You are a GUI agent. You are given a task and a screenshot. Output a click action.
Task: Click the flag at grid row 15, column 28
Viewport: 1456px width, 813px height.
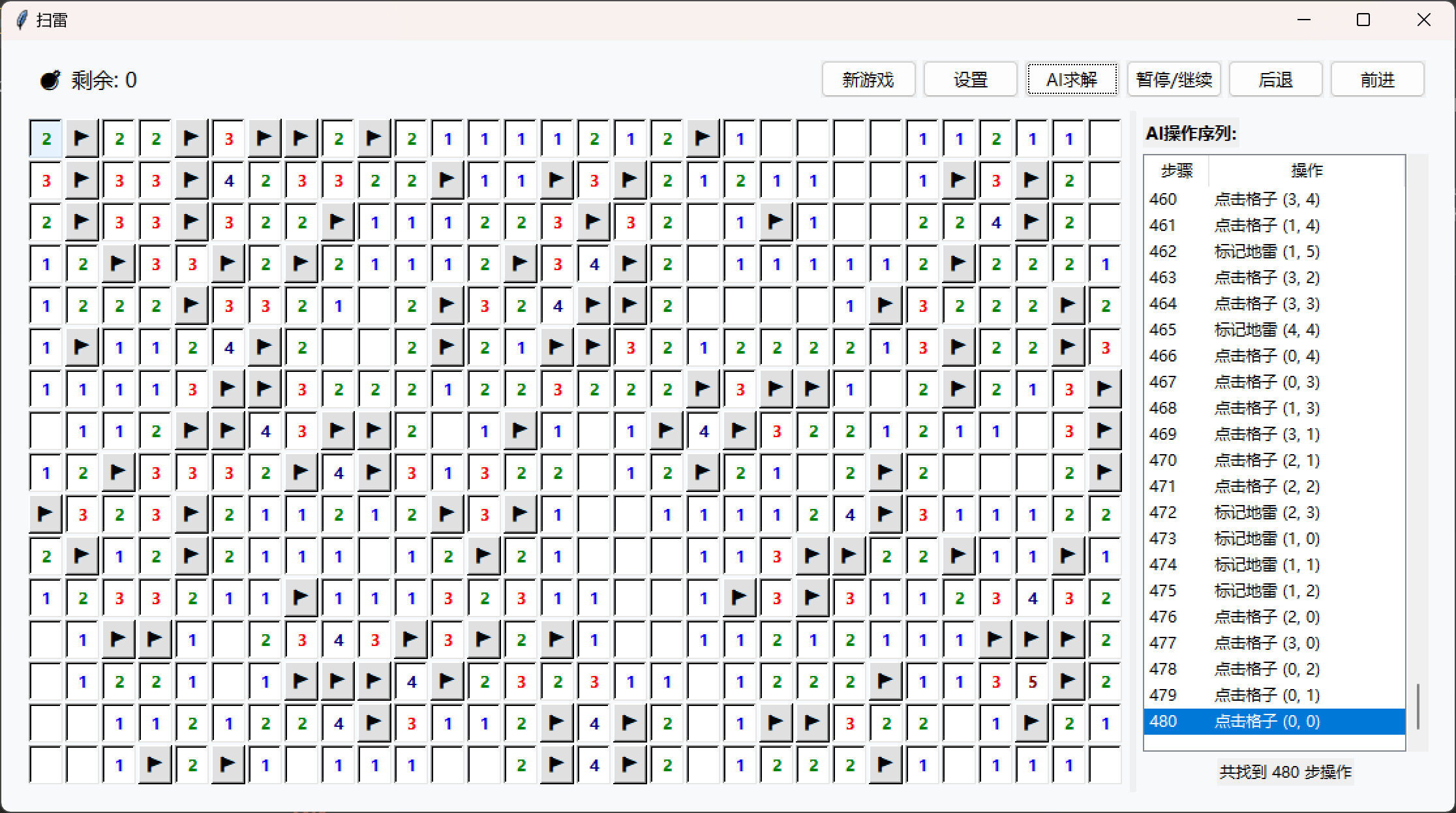(1032, 723)
